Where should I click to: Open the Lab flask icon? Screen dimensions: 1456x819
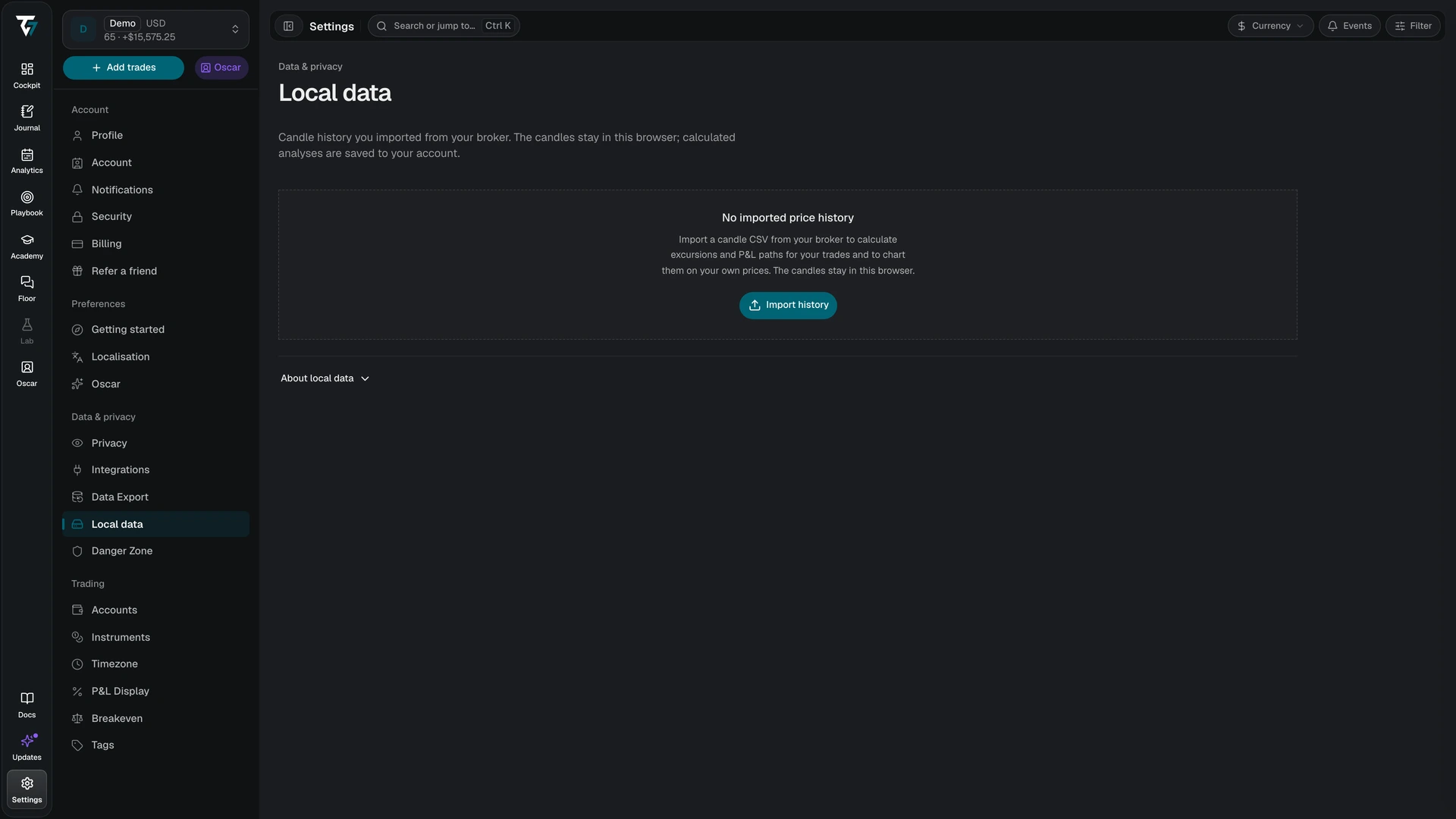click(x=27, y=331)
